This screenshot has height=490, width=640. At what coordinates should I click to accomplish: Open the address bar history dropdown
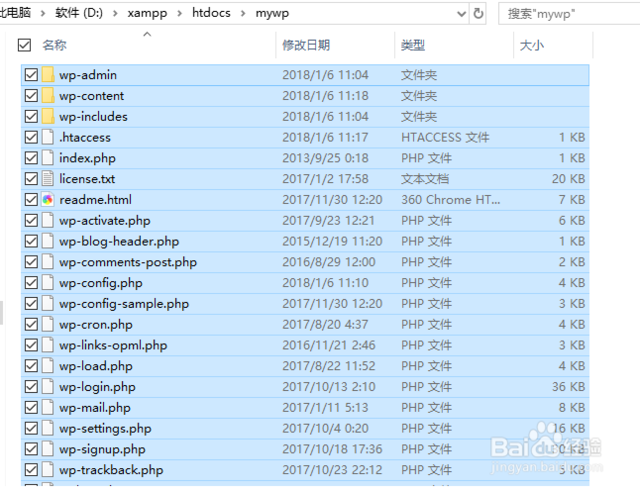(461, 14)
